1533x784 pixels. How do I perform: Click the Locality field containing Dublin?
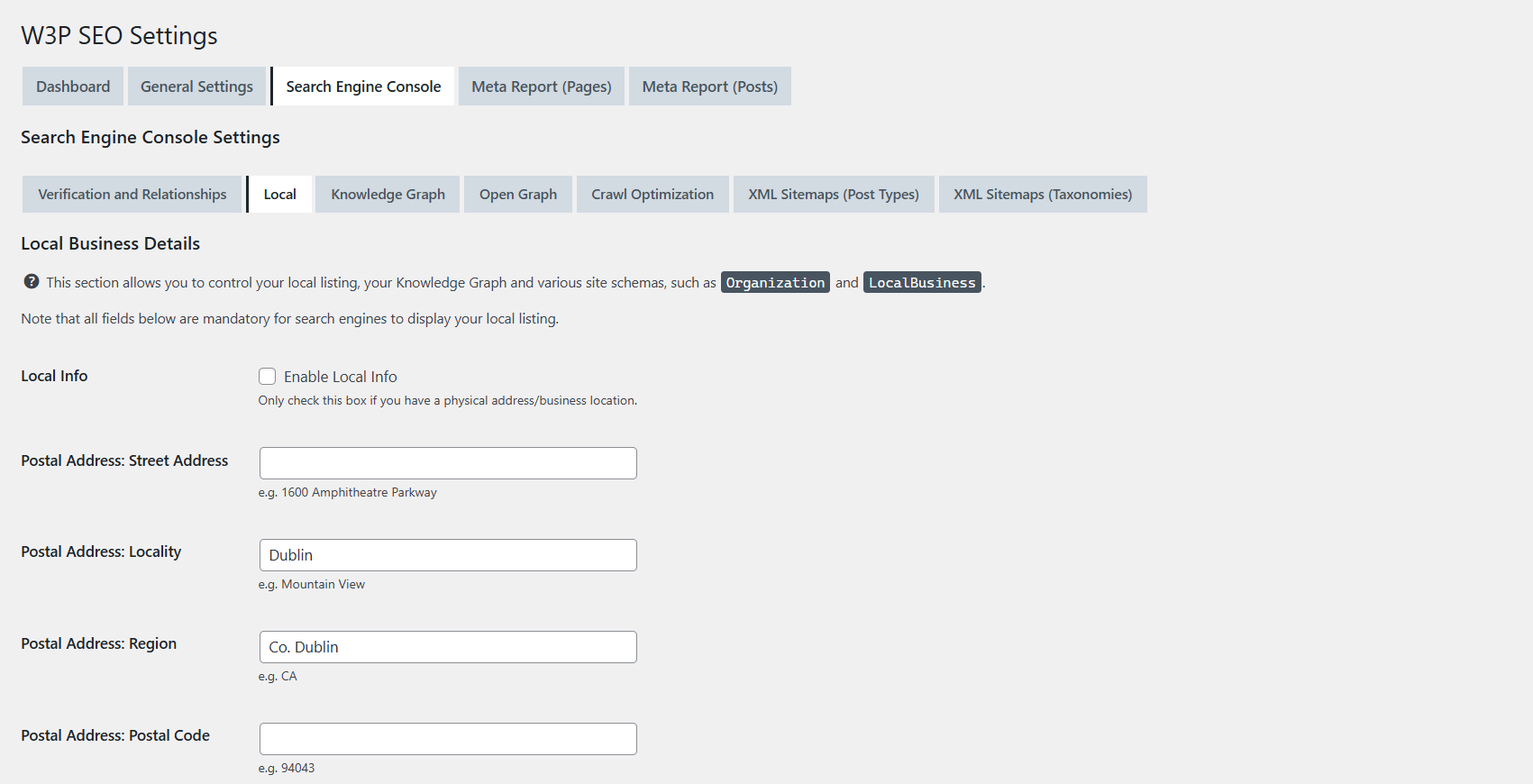[448, 555]
